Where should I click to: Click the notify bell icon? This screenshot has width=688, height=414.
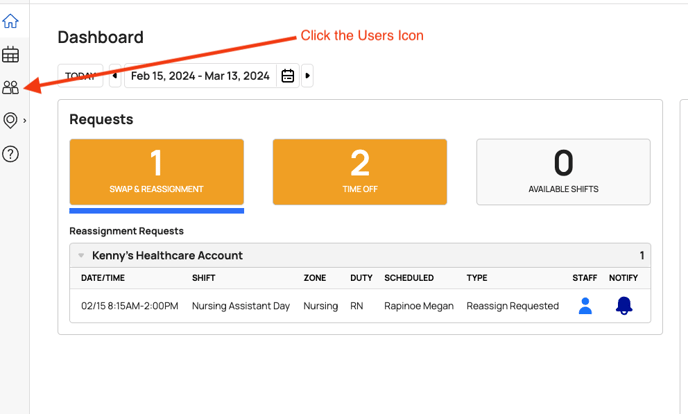[x=624, y=306]
